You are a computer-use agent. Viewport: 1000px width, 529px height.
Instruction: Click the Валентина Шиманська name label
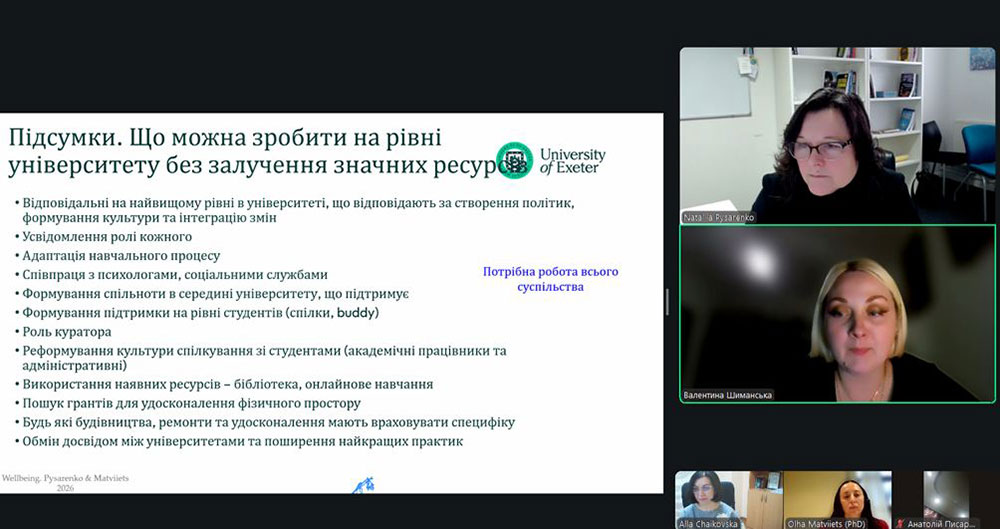(x=728, y=395)
